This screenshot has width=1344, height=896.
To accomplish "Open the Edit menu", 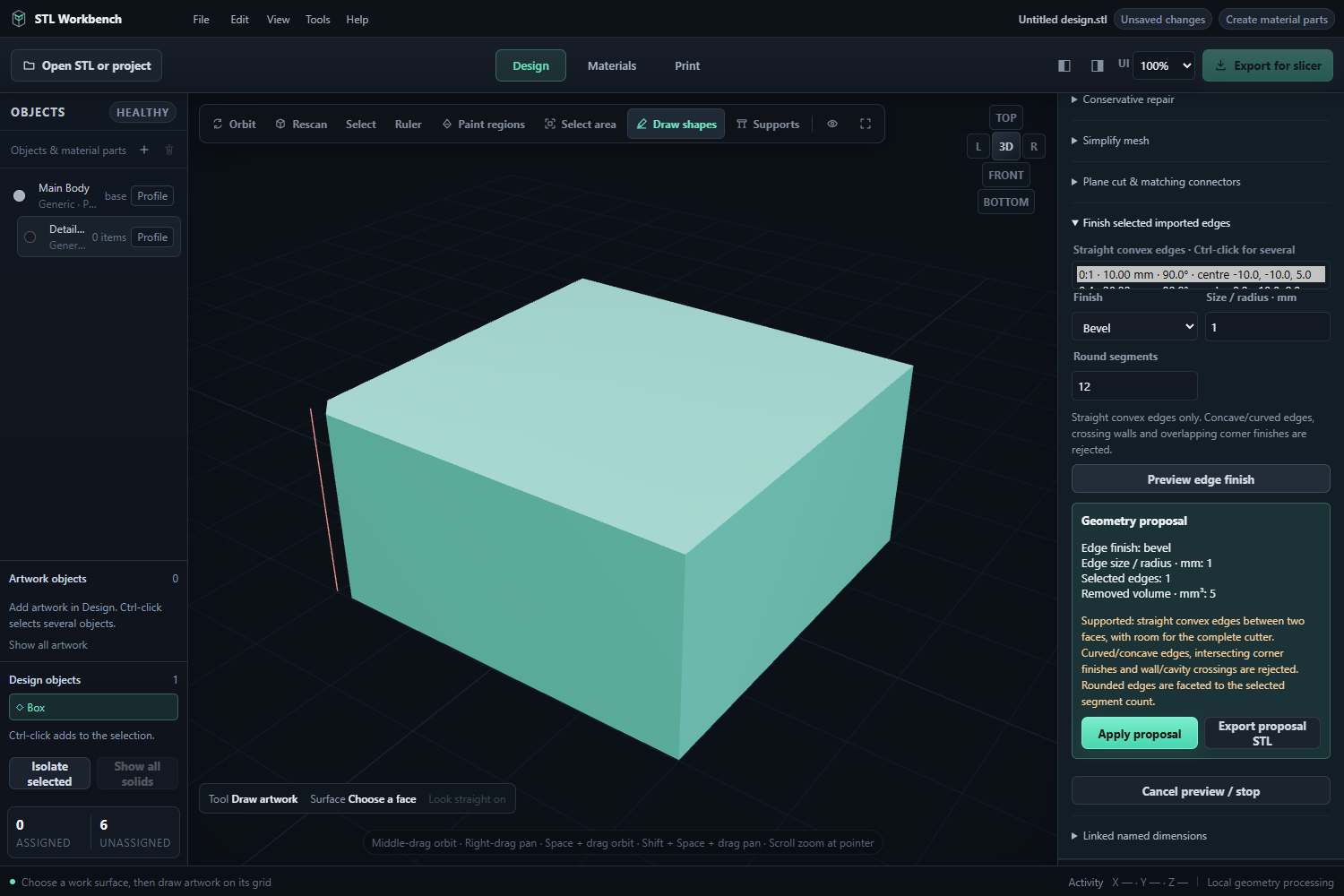I will (x=239, y=19).
